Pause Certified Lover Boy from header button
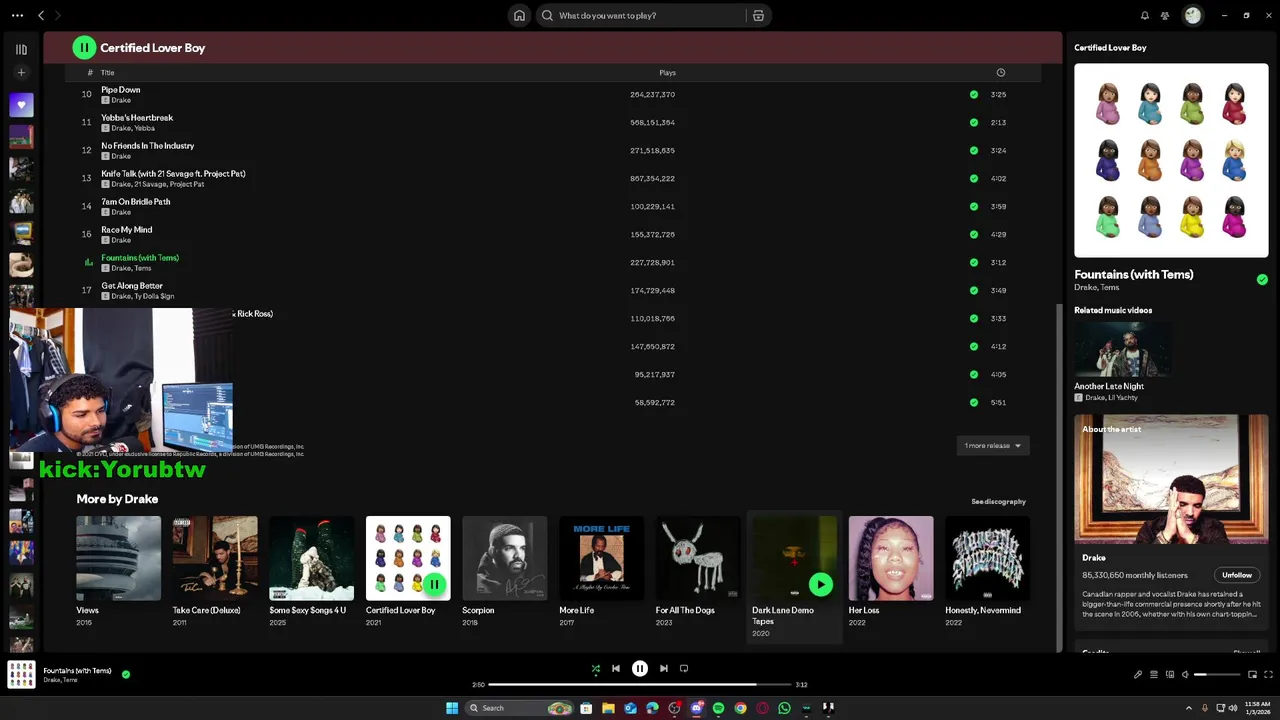This screenshot has height=720, width=1280. 84,47
